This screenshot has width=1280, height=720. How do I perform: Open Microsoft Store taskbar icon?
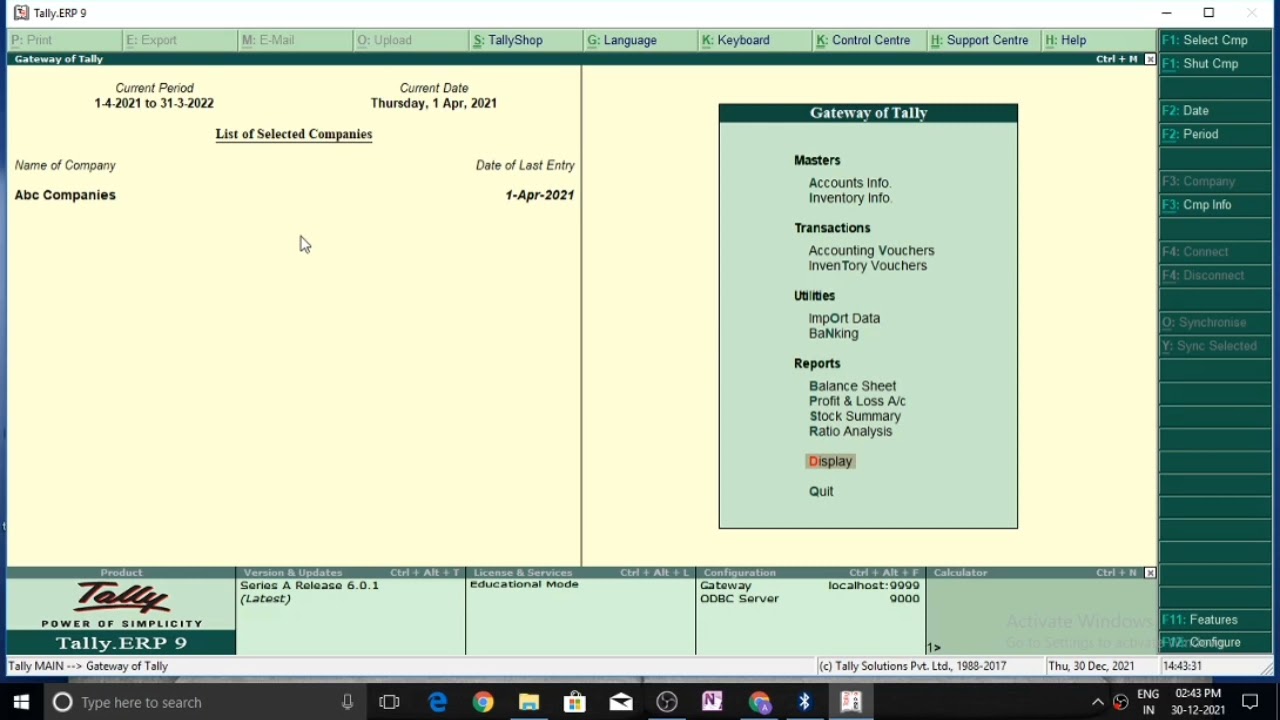575,702
